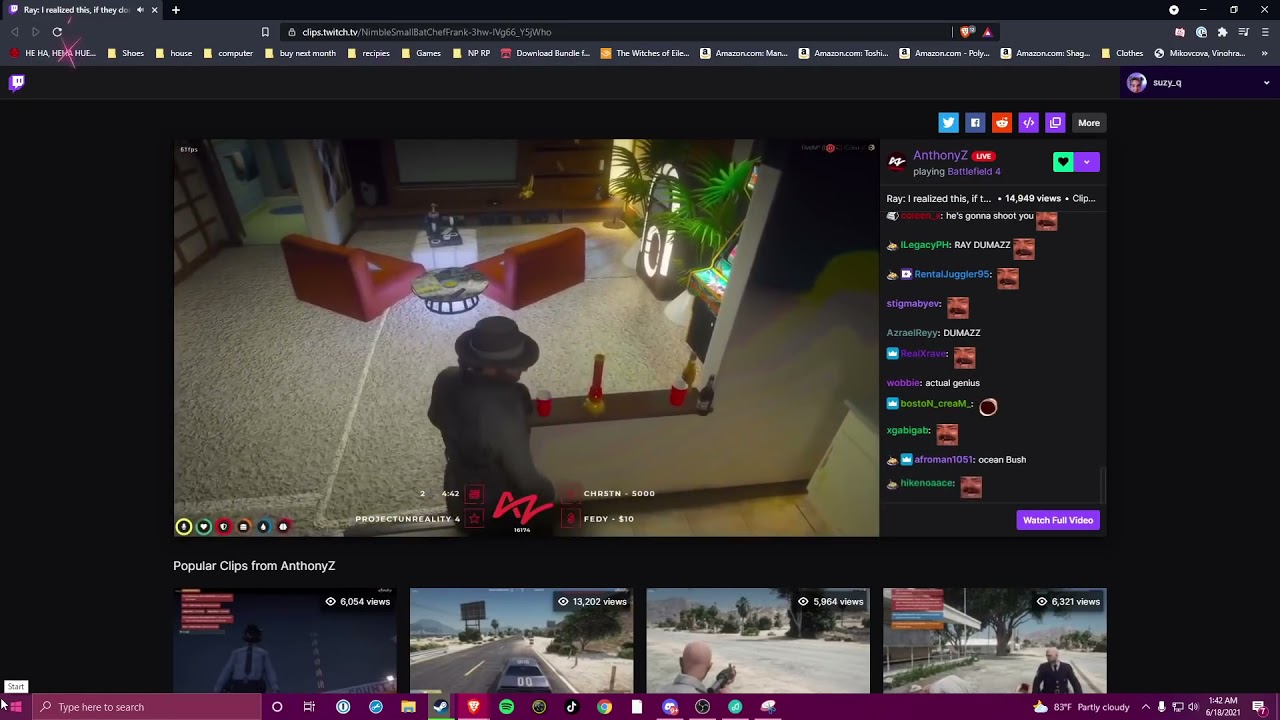
Task: Open the More share options
Action: coord(1089,123)
